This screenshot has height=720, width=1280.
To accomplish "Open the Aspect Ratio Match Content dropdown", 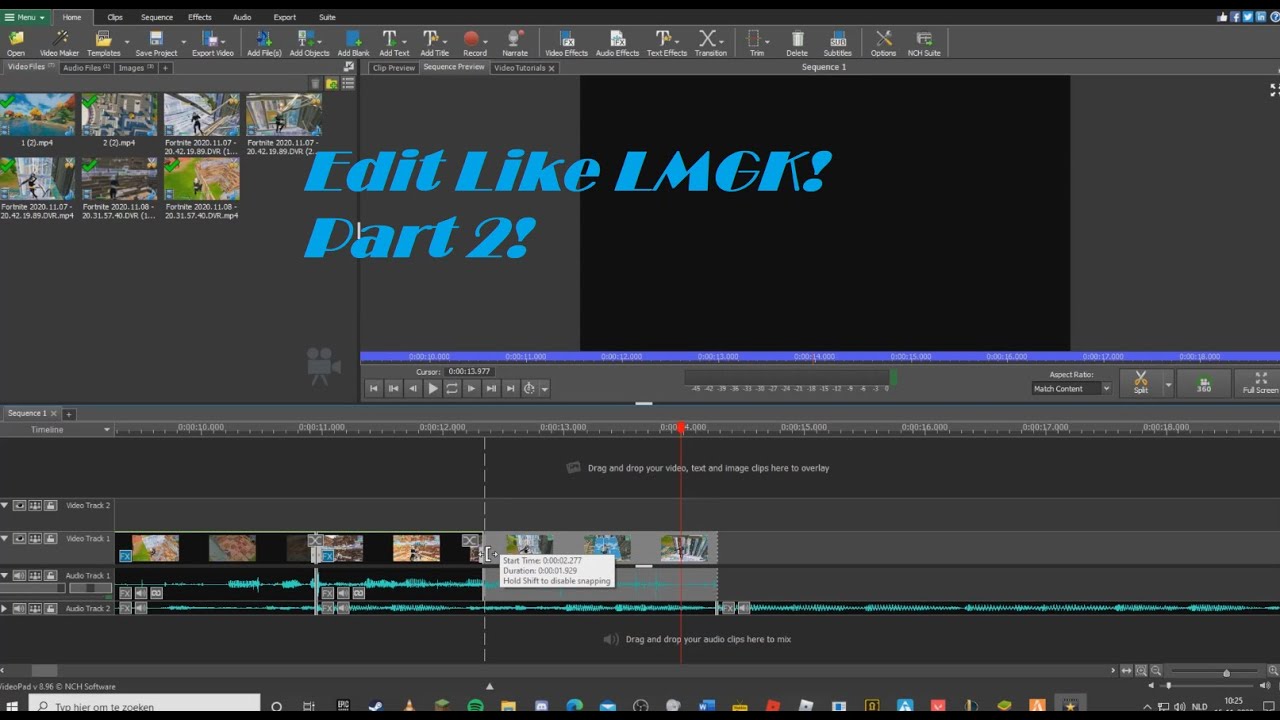I will [x=1071, y=388].
